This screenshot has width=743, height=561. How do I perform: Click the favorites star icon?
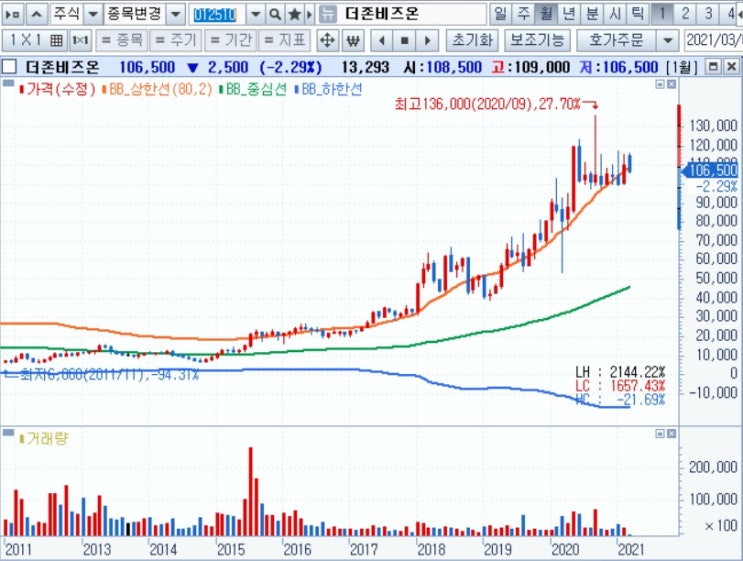tap(294, 15)
